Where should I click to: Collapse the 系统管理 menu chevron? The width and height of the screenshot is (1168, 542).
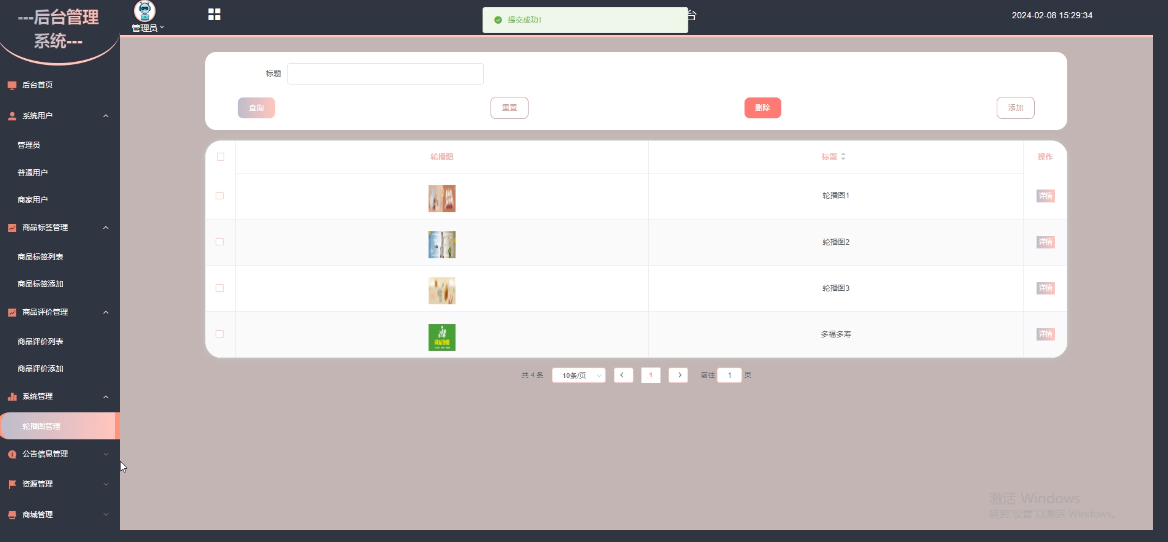pos(106,397)
